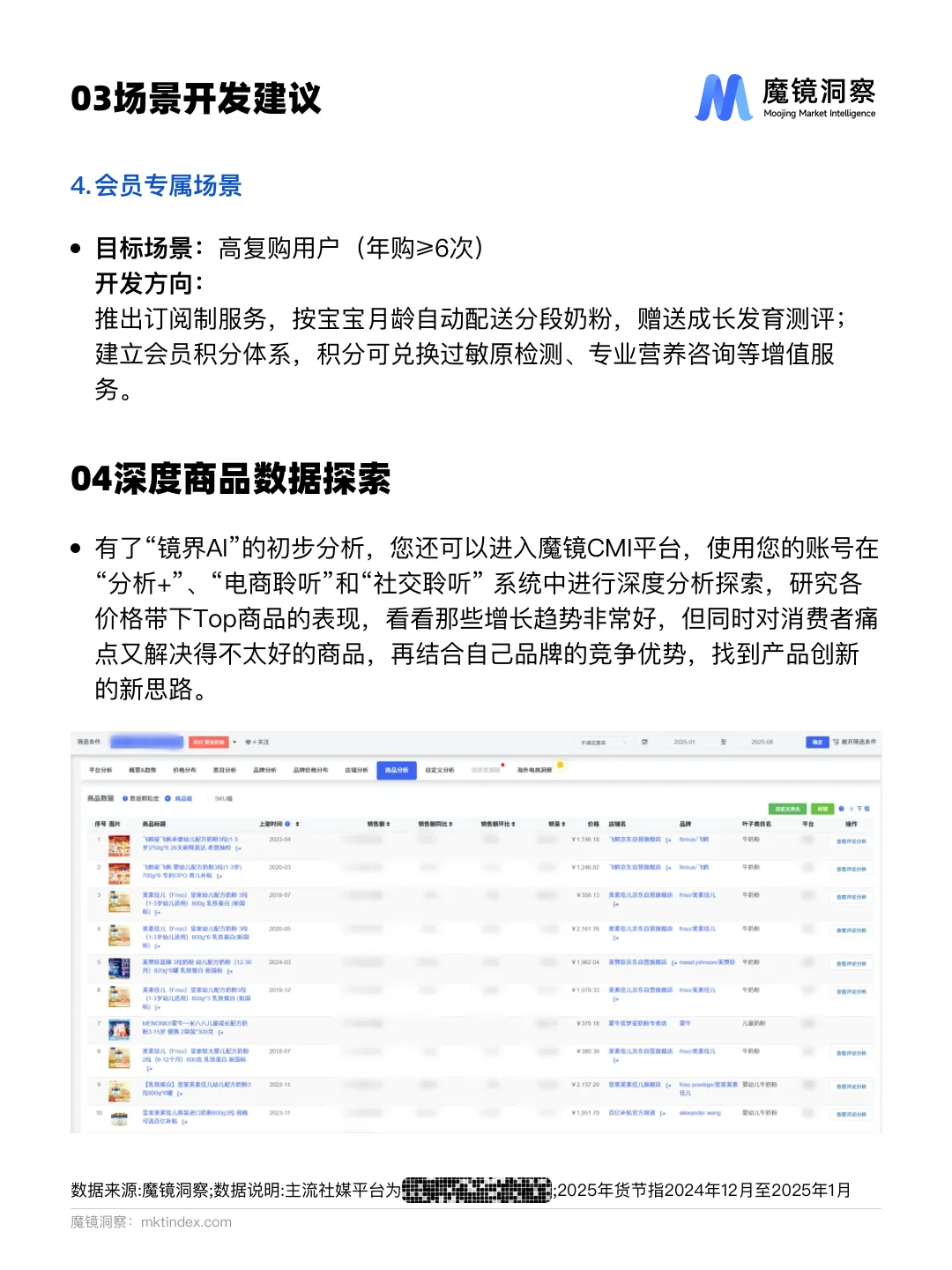Open store link icon for ¥1,746.18 row
This screenshot has width=952, height=1270.
(x=668, y=840)
